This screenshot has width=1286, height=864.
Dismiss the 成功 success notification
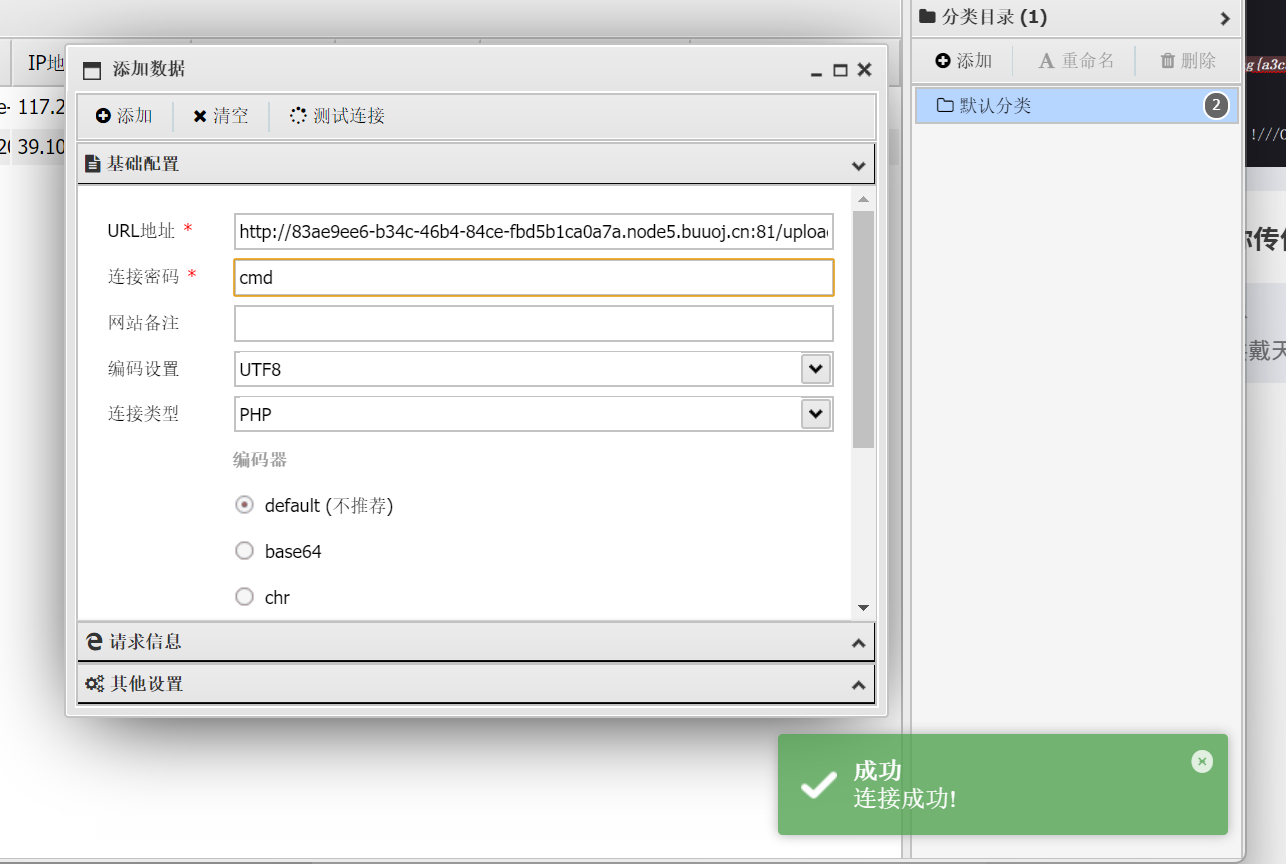(x=1202, y=762)
